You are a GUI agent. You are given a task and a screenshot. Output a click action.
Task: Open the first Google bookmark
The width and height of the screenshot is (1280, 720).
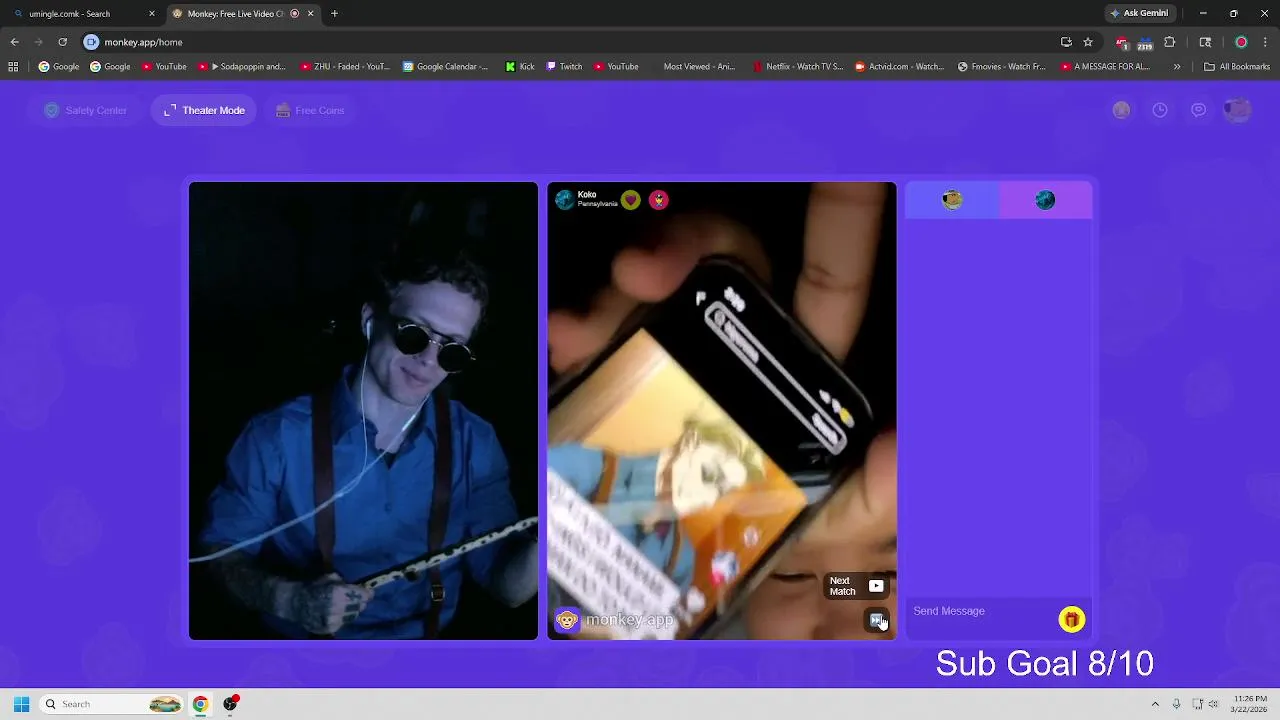tap(59, 67)
